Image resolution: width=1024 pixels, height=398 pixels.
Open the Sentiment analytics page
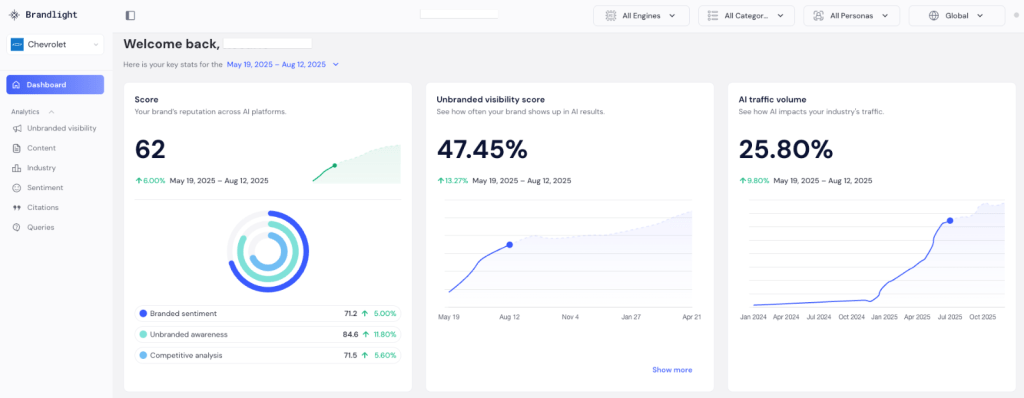[45, 188]
